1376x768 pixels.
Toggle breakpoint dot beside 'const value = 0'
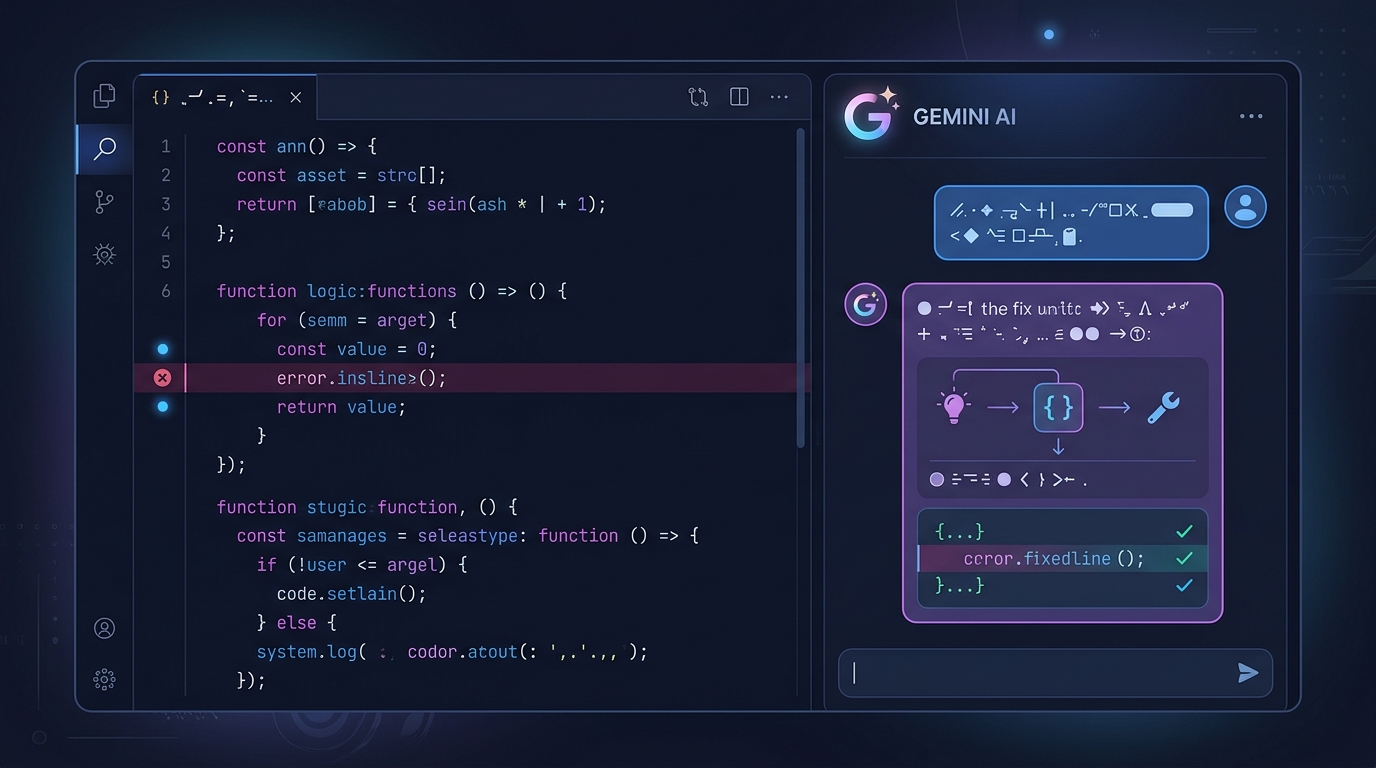click(163, 349)
